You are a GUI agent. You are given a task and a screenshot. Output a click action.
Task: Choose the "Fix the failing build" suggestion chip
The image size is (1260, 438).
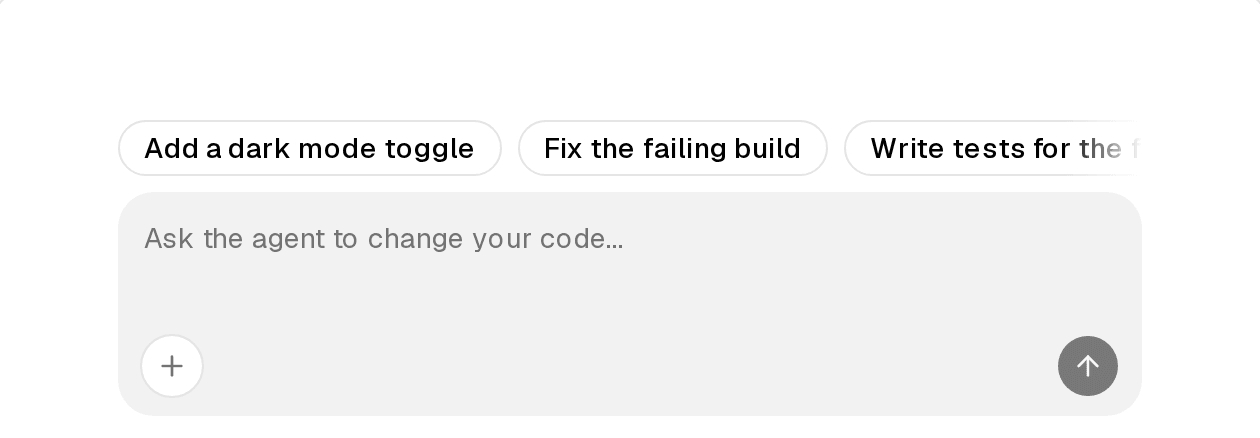(x=673, y=148)
